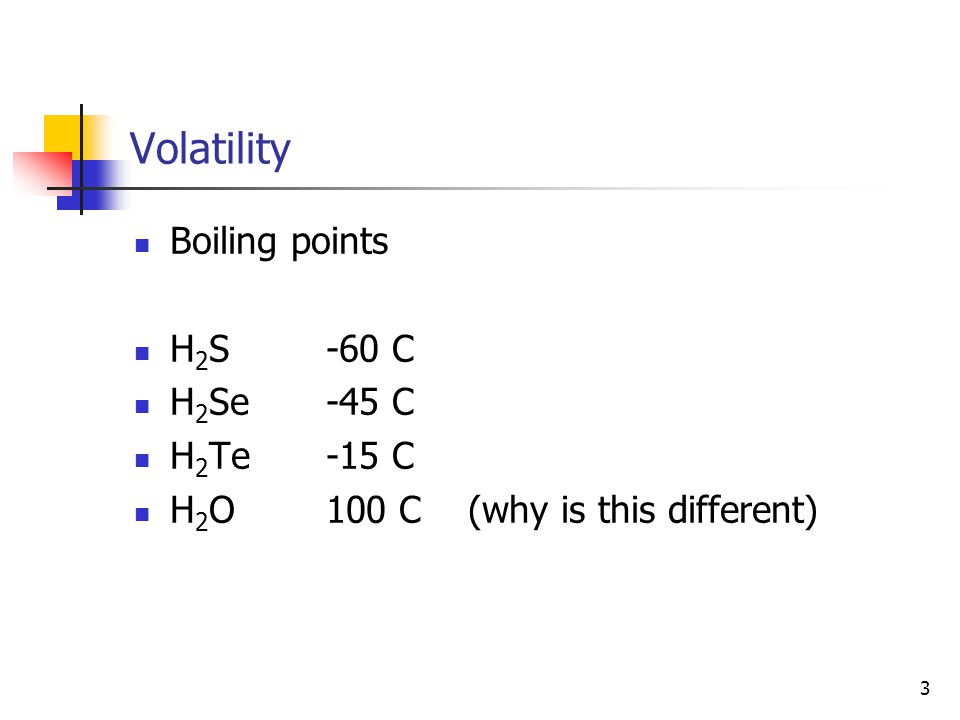Click the red gradient square decoration
Screen dimensions: 960x720
[42, 174]
